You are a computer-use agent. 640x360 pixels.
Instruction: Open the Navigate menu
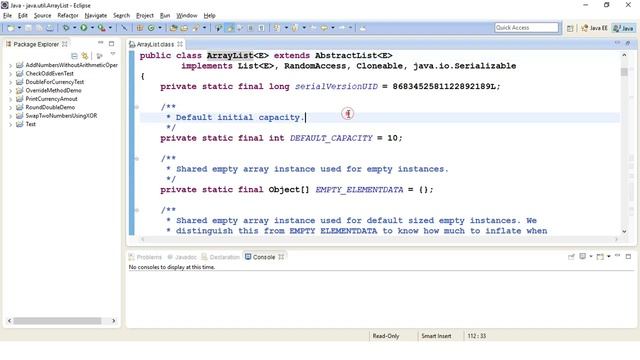point(96,16)
